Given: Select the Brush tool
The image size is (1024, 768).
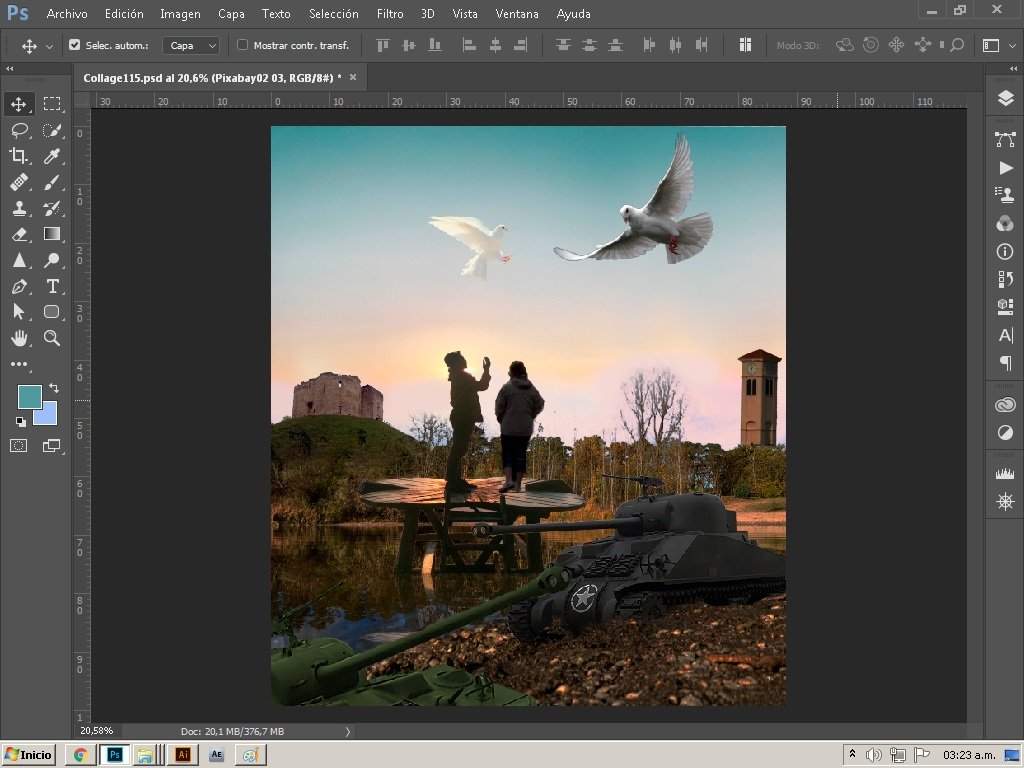Looking at the screenshot, I should pyautogui.click(x=52, y=182).
